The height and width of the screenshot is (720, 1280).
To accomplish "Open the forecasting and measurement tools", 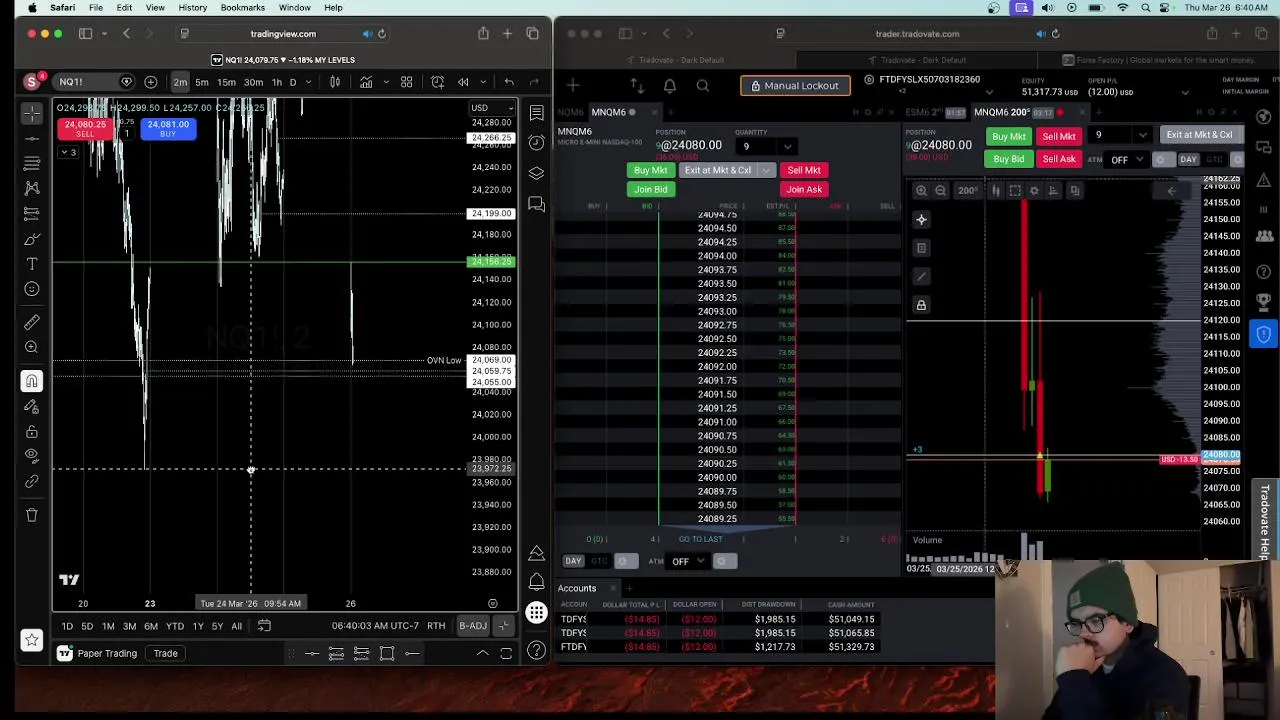I will (32, 212).
